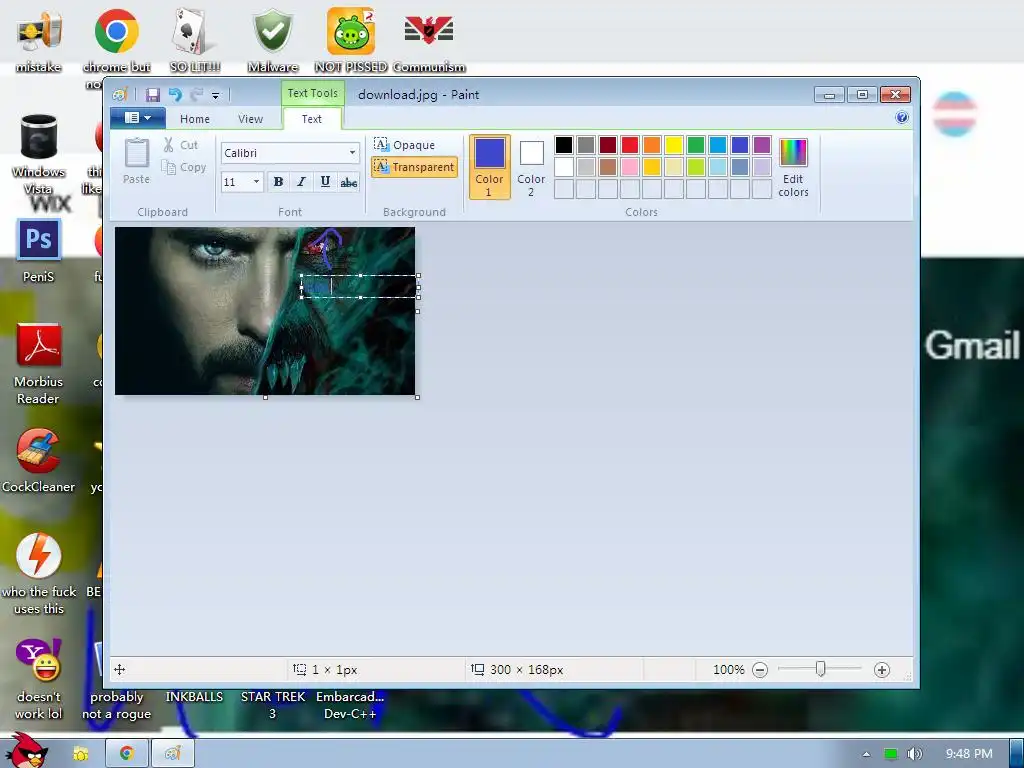Select the CockCleaner desktop icon
This screenshot has height=768, width=1024.
coord(39,460)
